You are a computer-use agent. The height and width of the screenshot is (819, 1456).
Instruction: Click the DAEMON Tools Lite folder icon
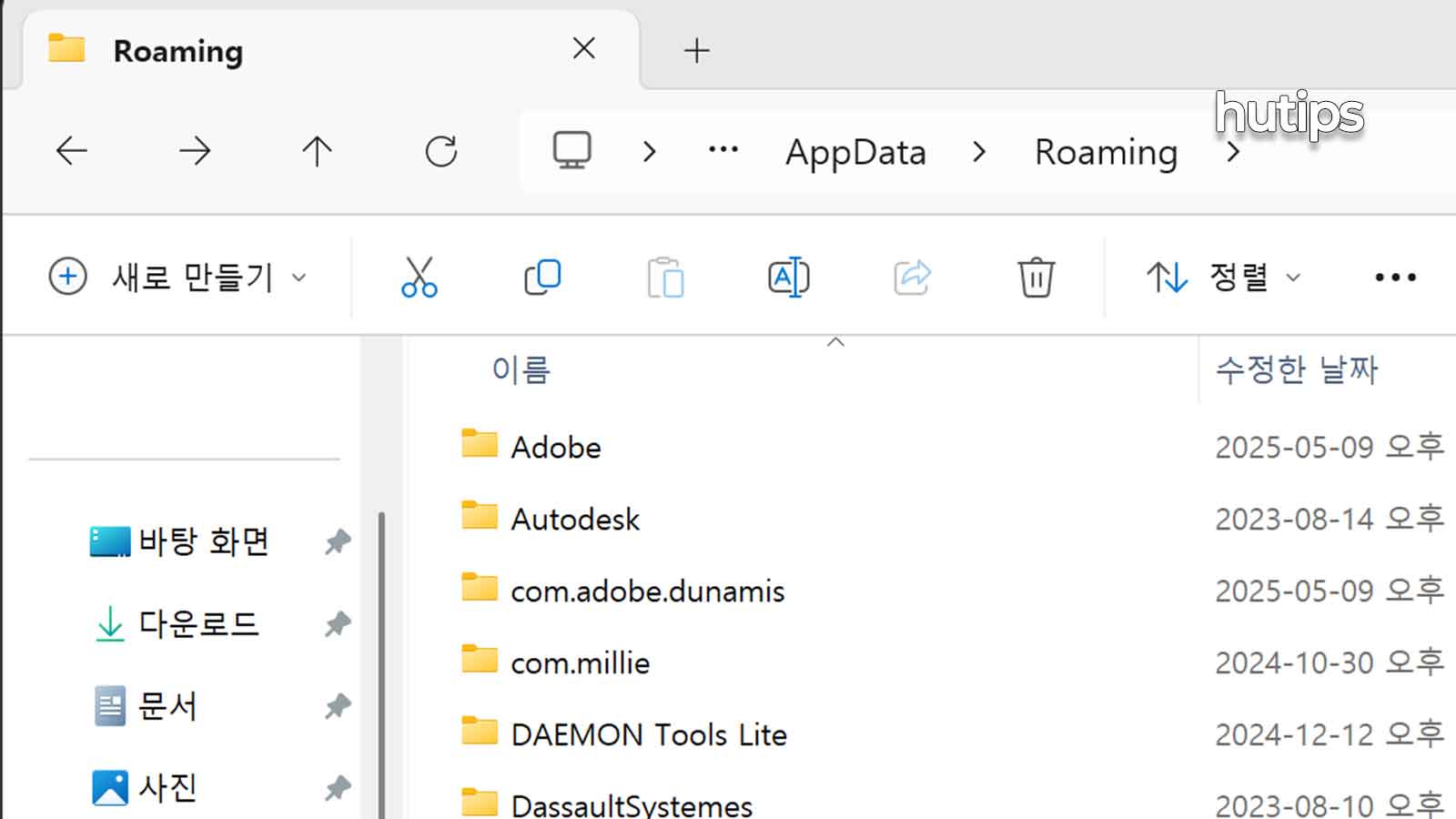480,731
